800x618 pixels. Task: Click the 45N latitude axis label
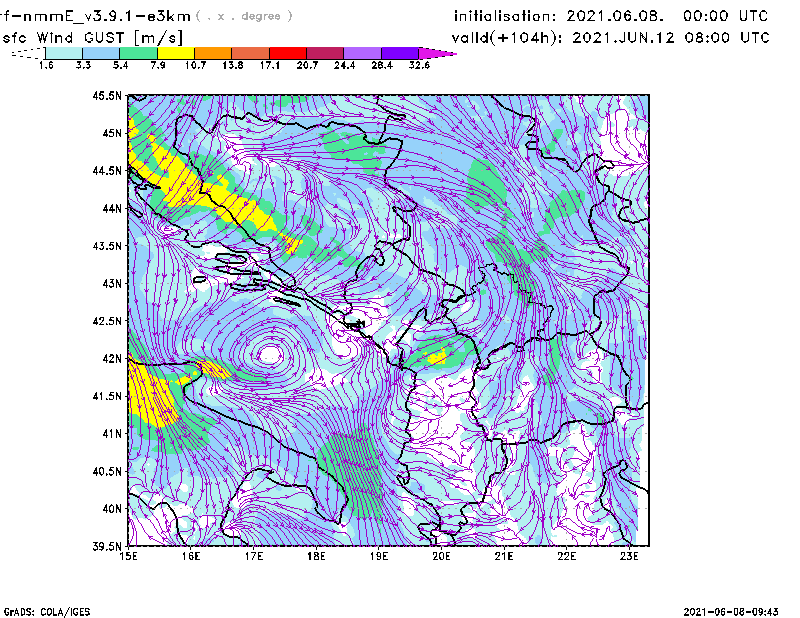click(x=112, y=133)
